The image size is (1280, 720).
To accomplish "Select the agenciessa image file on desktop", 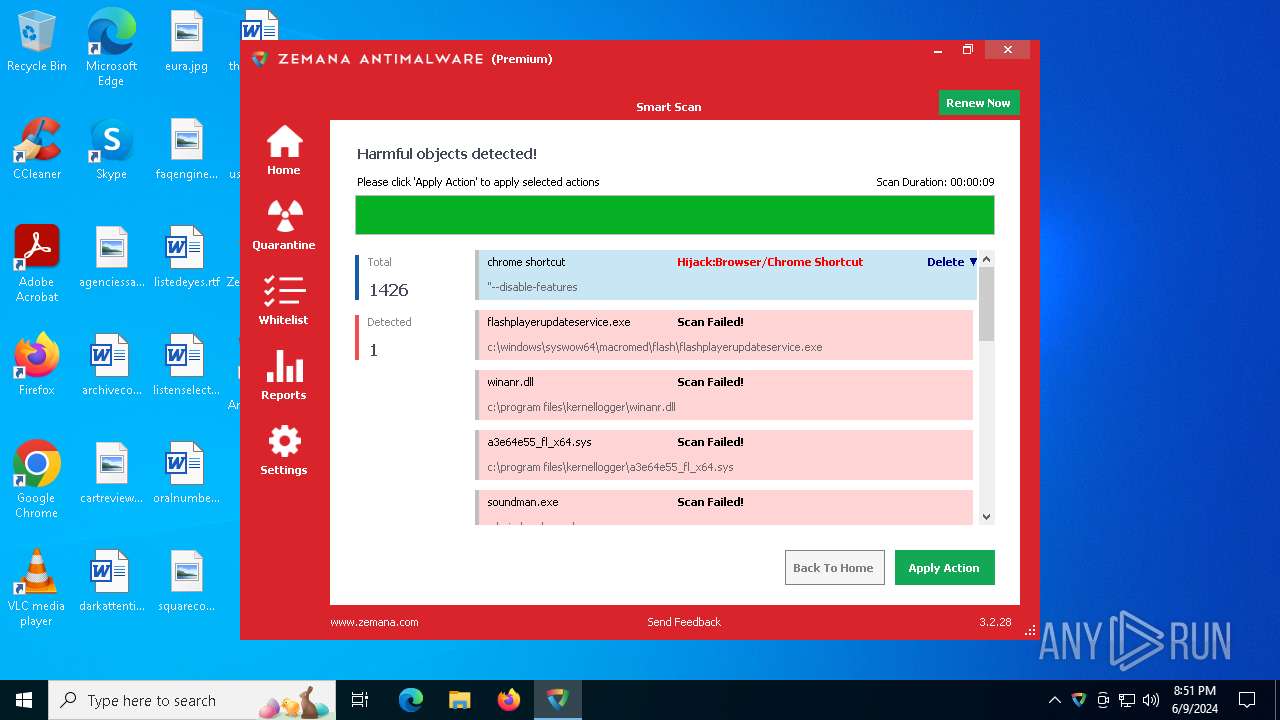I will [111, 258].
